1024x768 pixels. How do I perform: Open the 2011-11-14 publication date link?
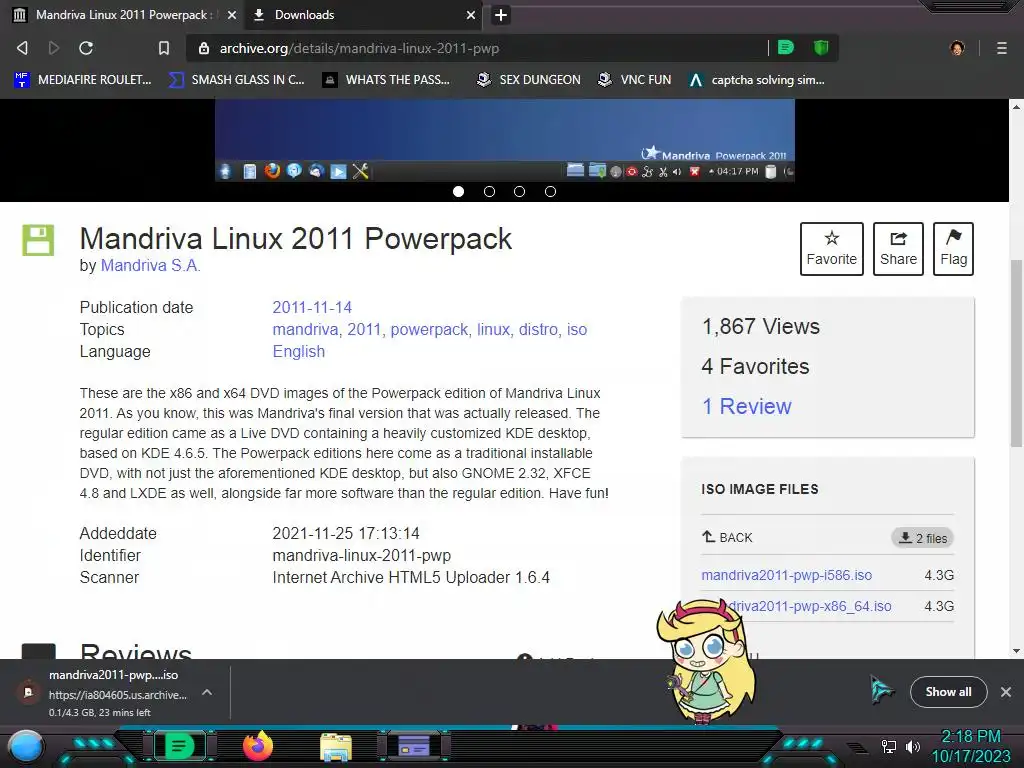tap(312, 307)
